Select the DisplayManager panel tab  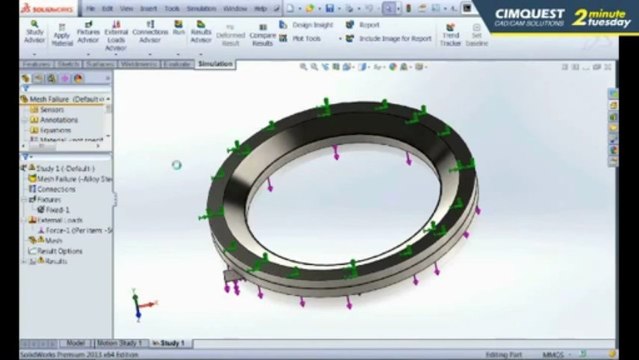tap(79, 78)
